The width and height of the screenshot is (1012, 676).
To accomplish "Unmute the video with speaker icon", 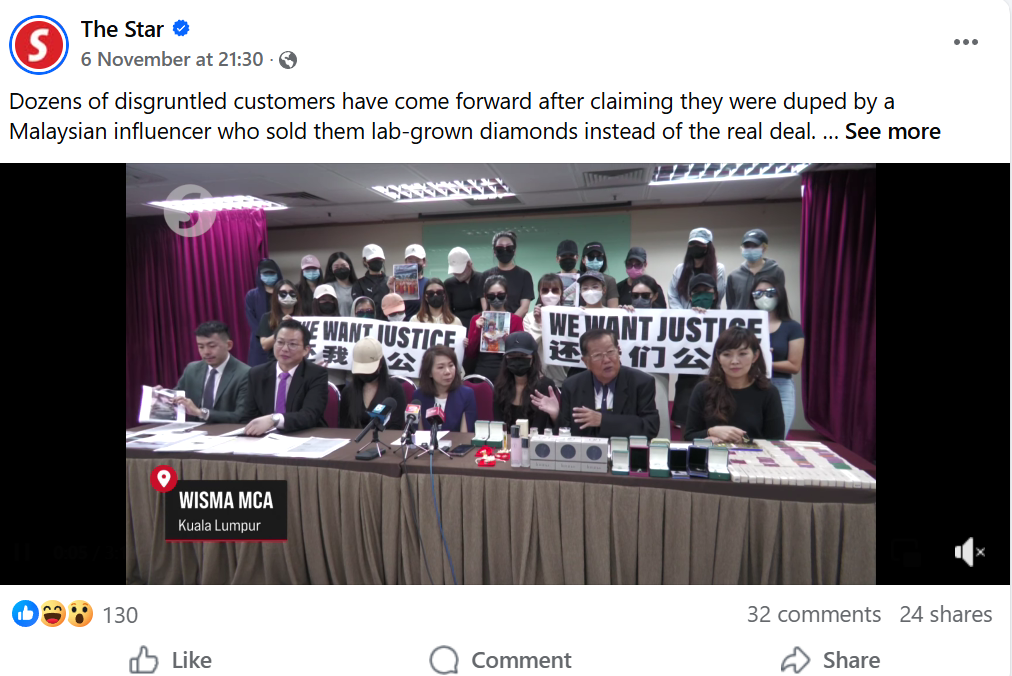I will 969,552.
